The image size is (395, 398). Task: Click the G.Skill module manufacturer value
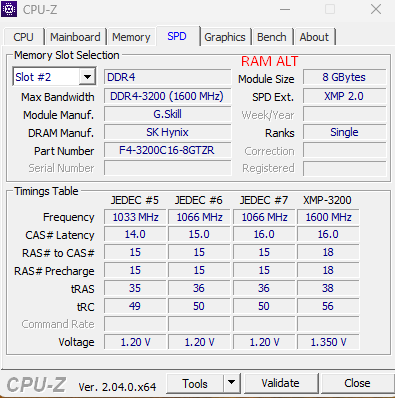click(167, 114)
